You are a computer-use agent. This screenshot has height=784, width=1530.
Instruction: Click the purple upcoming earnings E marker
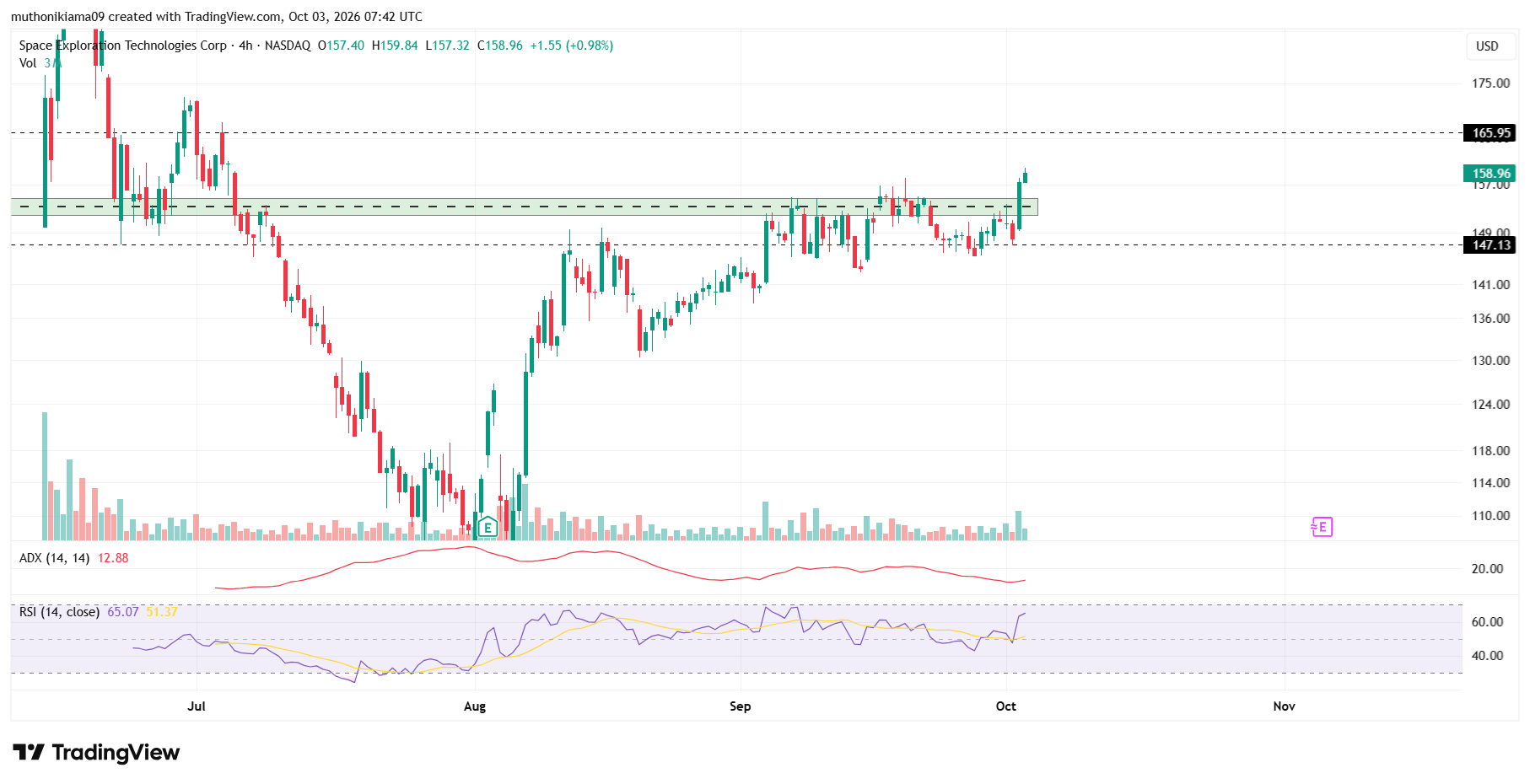pos(1322,527)
